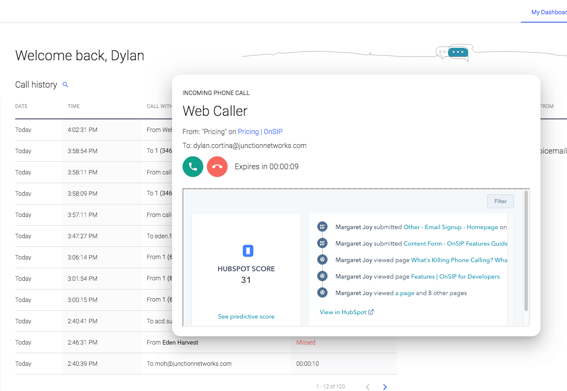Image resolution: width=567 pixels, height=391 pixels.
Task: Click the 1 - 12 of 120 pagination text
Action: pyautogui.click(x=331, y=387)
